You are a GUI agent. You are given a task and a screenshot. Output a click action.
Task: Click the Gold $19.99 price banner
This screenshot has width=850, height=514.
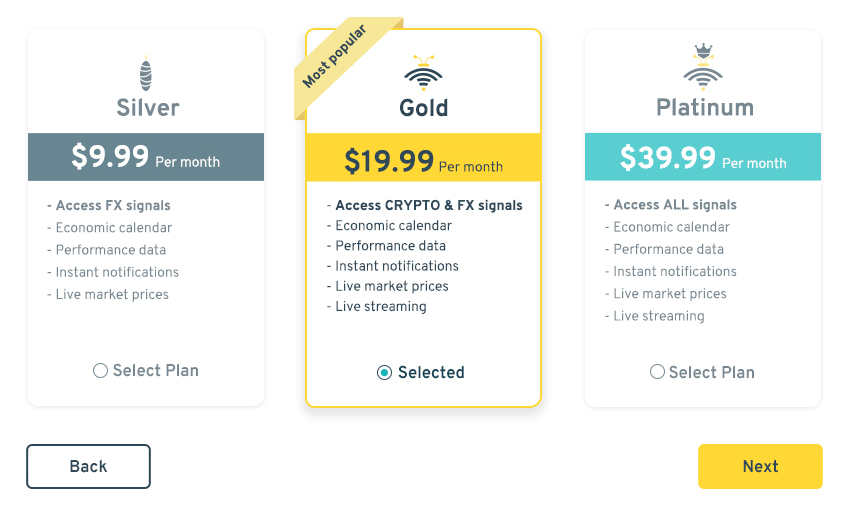423,161
